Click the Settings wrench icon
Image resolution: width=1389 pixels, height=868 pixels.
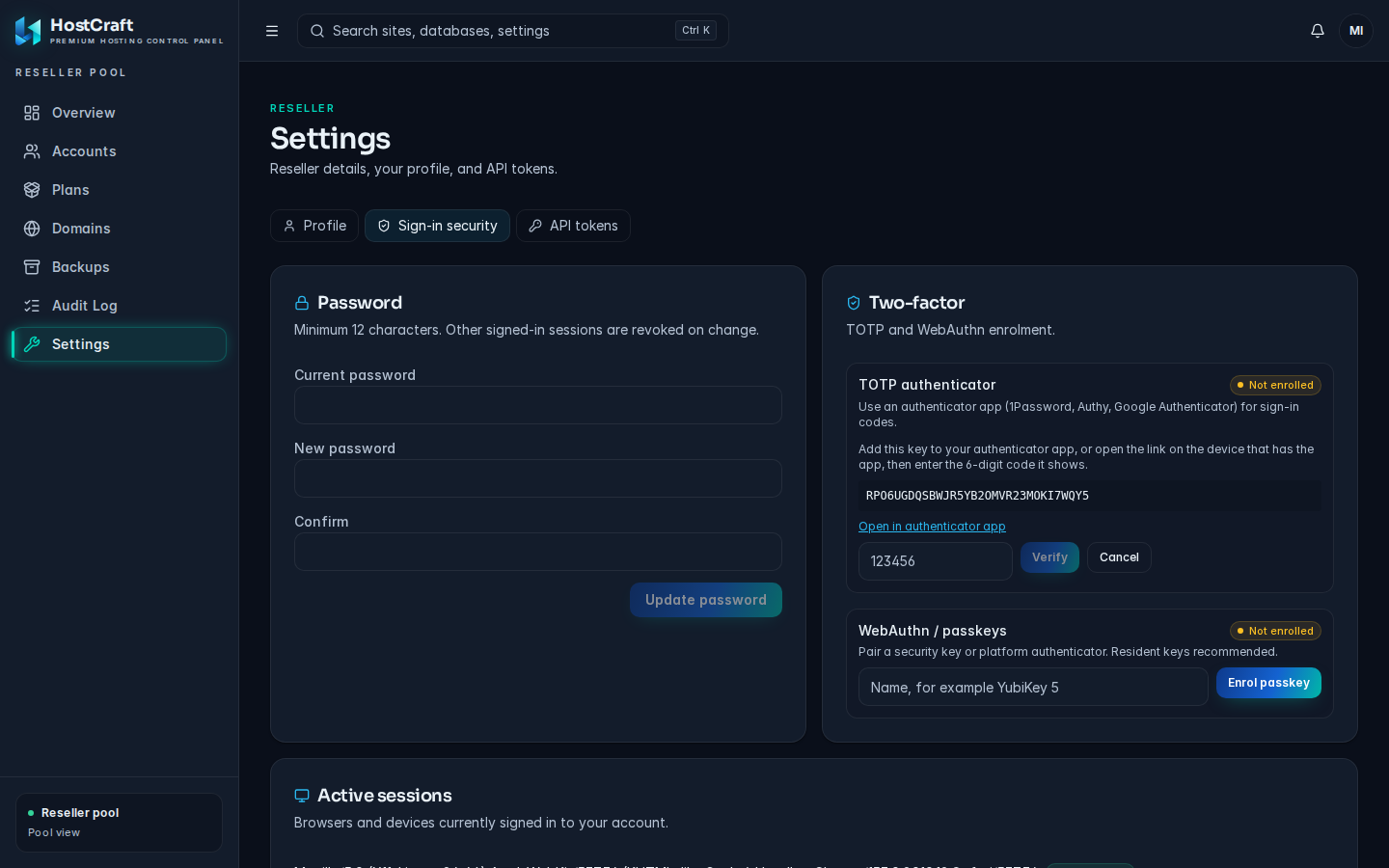(32, 344)
